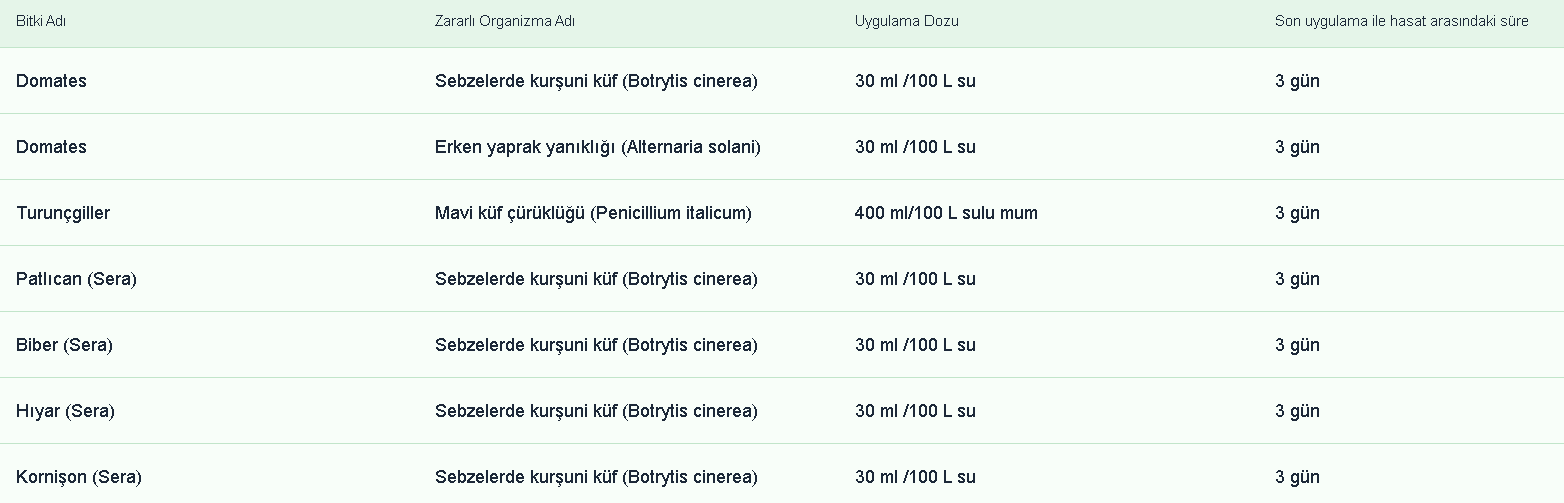Select the Kornişon (Sera) plant cell
The image size is (1564, 503).
point(78,477)
